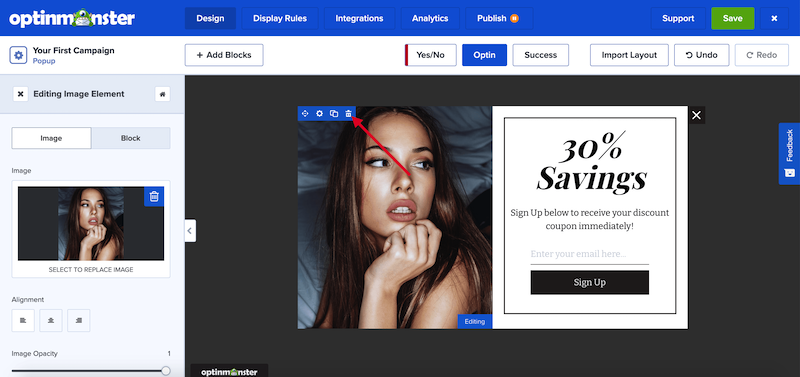Click the OptinMonster logo in header
The width and height of the screenshot is (800, 377).
point(72,18)
